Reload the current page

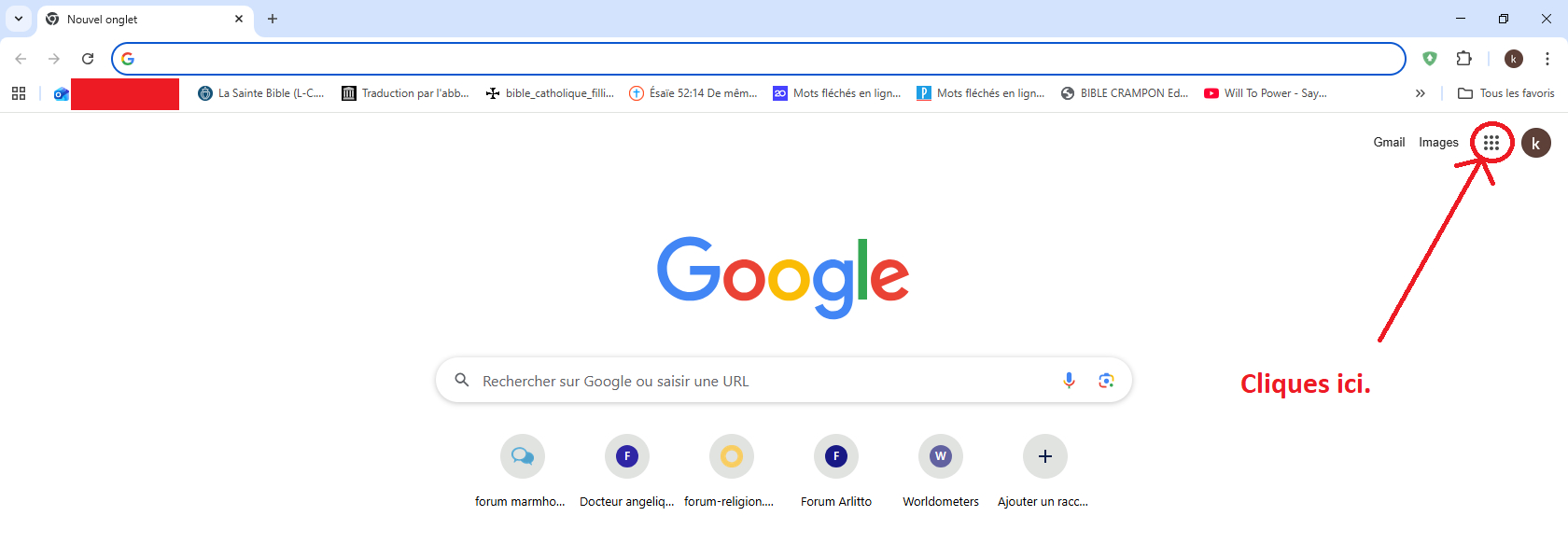coord(88,59)
